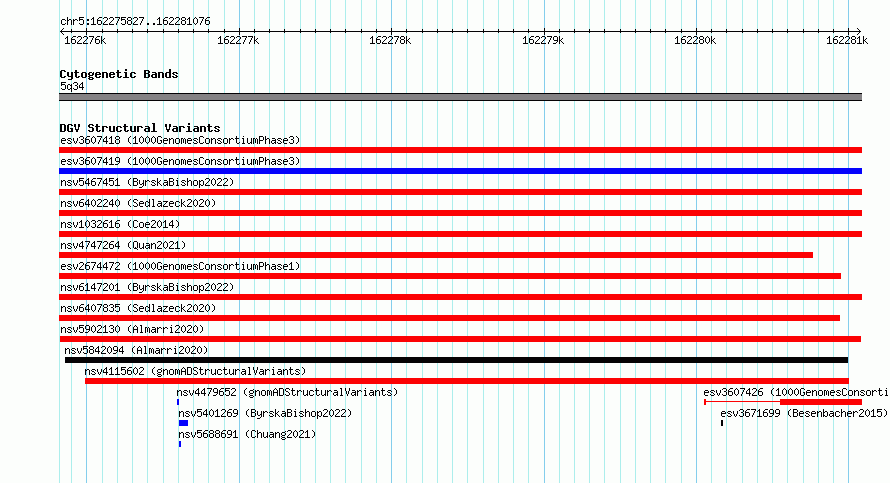Click the red nsv6147201 variant bar
The image size is (890, 483).
(x=460, y=297)
